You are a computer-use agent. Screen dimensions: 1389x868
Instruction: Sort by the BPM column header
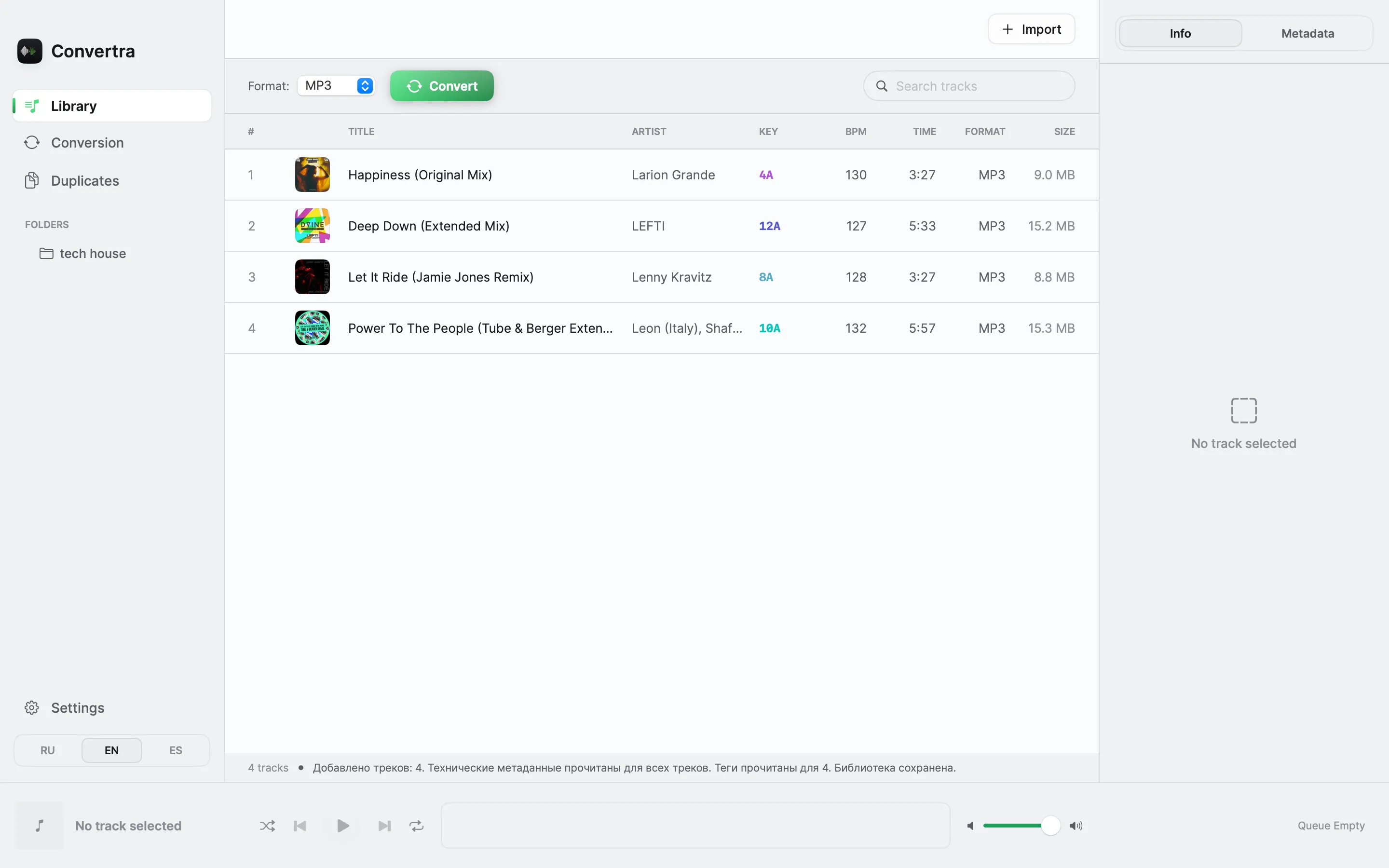pyautogui.click(x=856, y=132)
